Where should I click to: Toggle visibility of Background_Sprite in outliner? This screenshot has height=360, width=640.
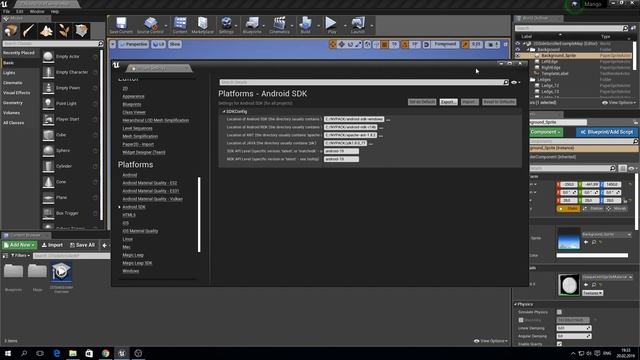coord(518,56)
